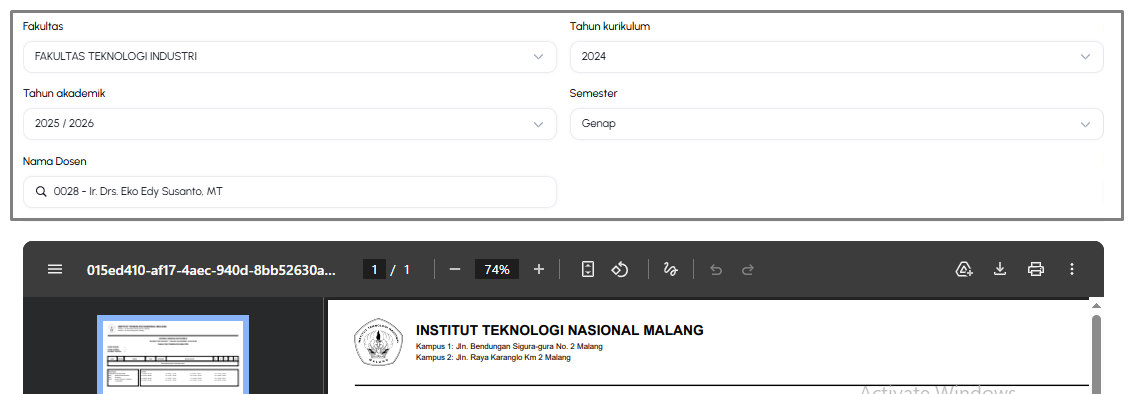Click the total page count after the slash
Viewport: 1135px width, 394px height.
click(407, 269)
